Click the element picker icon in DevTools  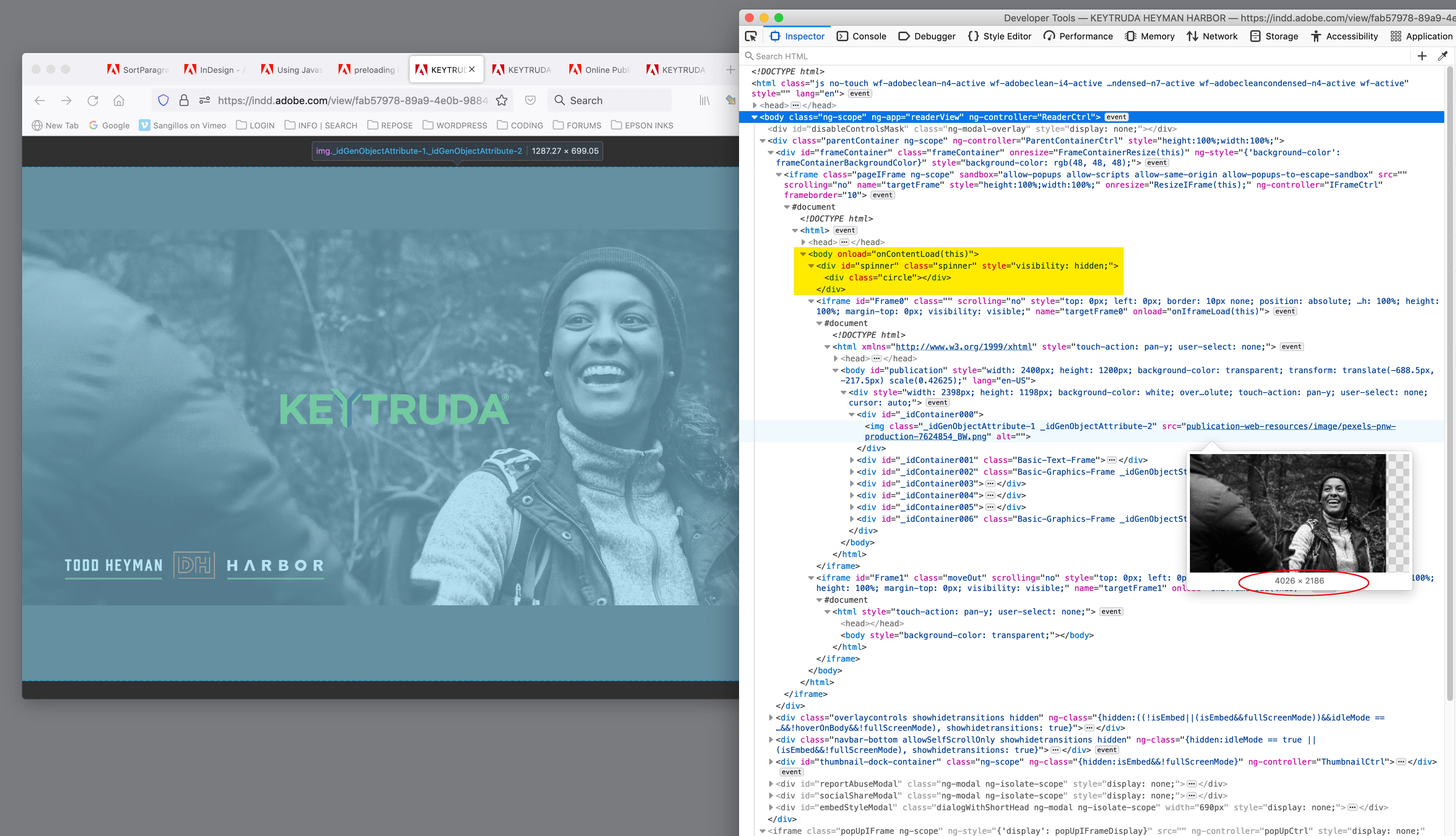(x=751, y=36)
